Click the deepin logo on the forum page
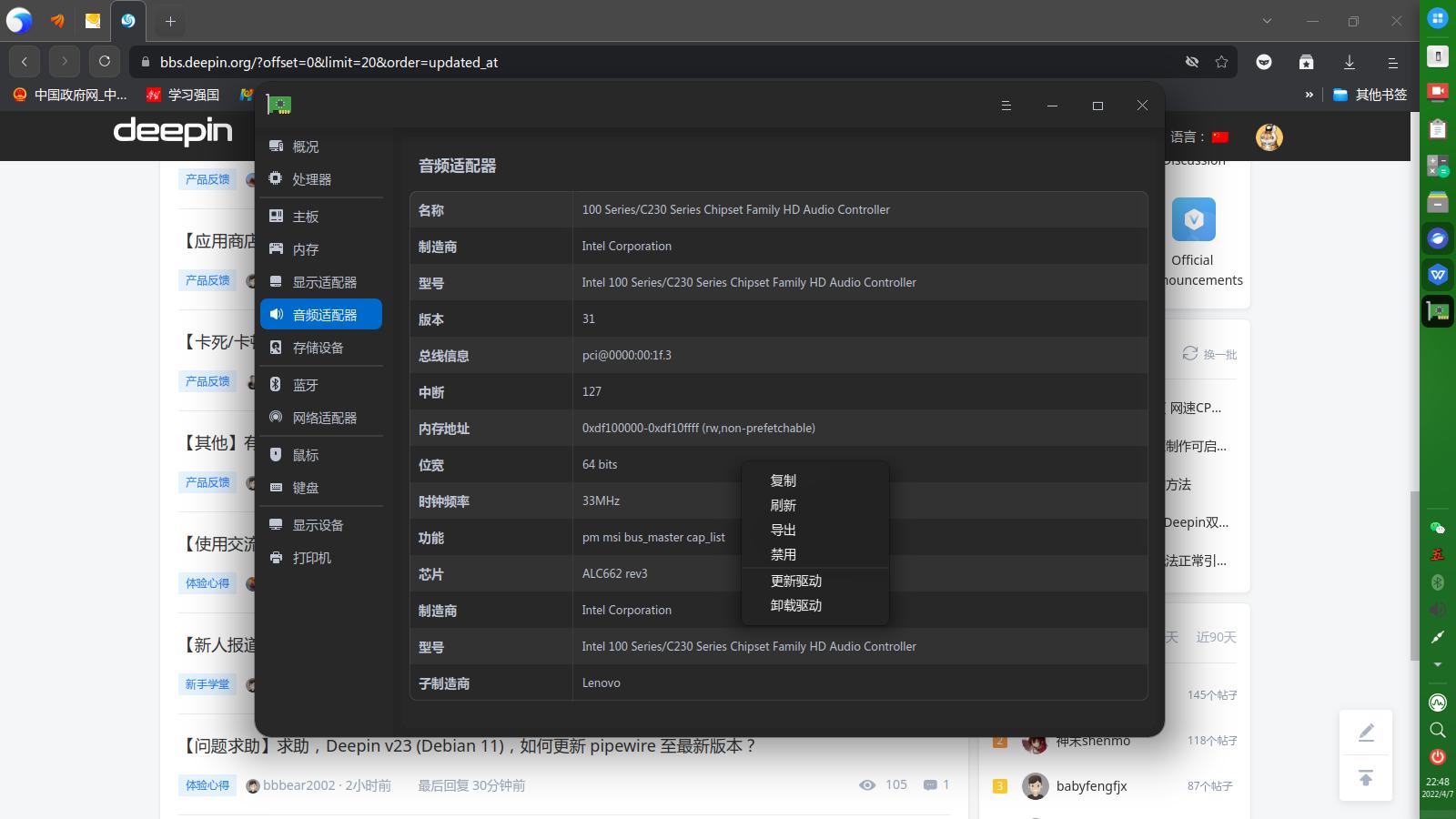This screenshot has height=819, width=1456. coord(173,131)
